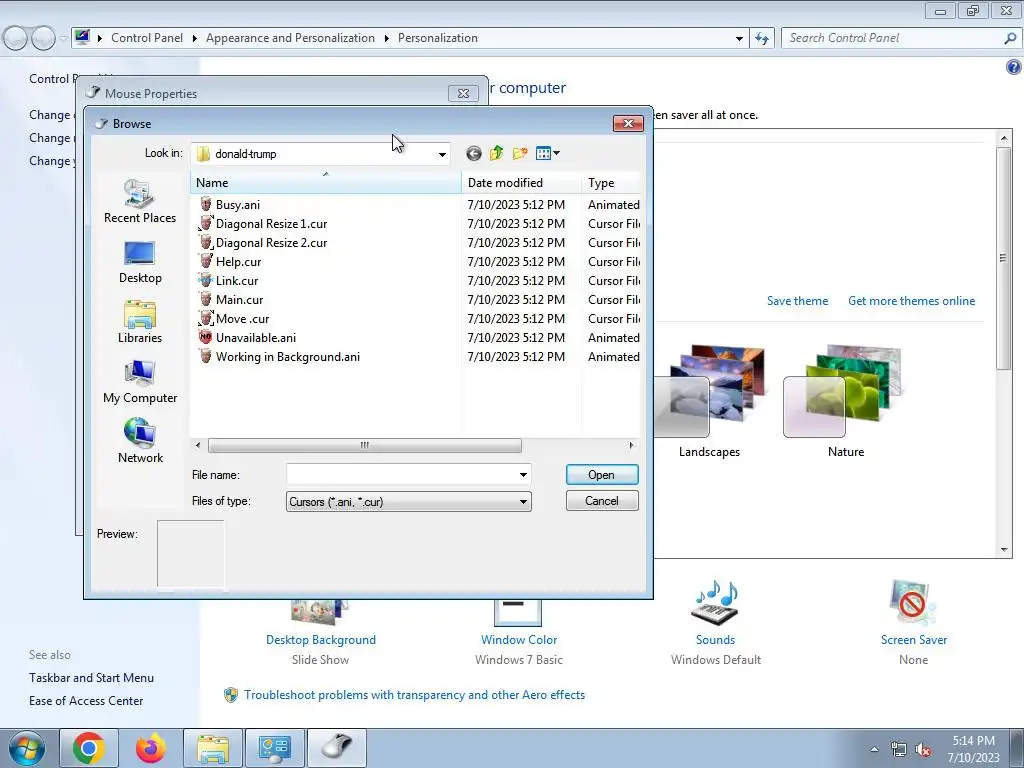Click the file list scroll left arrow
Image resolution: width=1024 pixels, height=768 pixels.
[x=198, y=445]
